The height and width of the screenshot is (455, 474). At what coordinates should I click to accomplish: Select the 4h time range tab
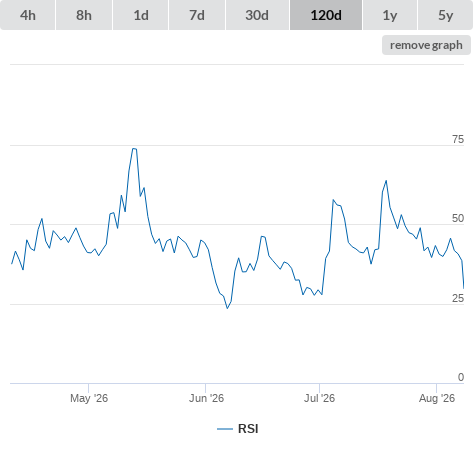(28, 15)
